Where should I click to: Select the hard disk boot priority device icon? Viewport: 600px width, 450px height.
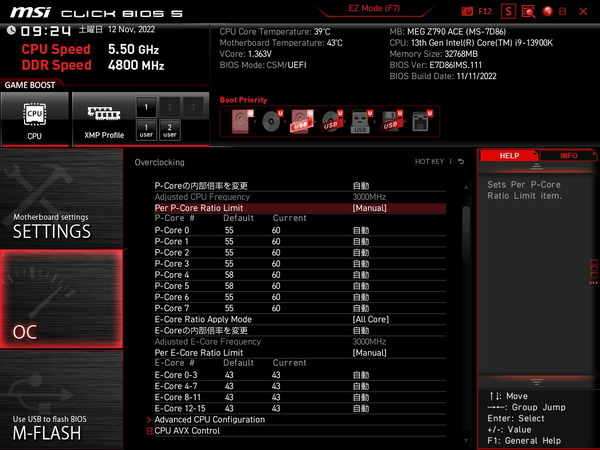pos(240,121)
